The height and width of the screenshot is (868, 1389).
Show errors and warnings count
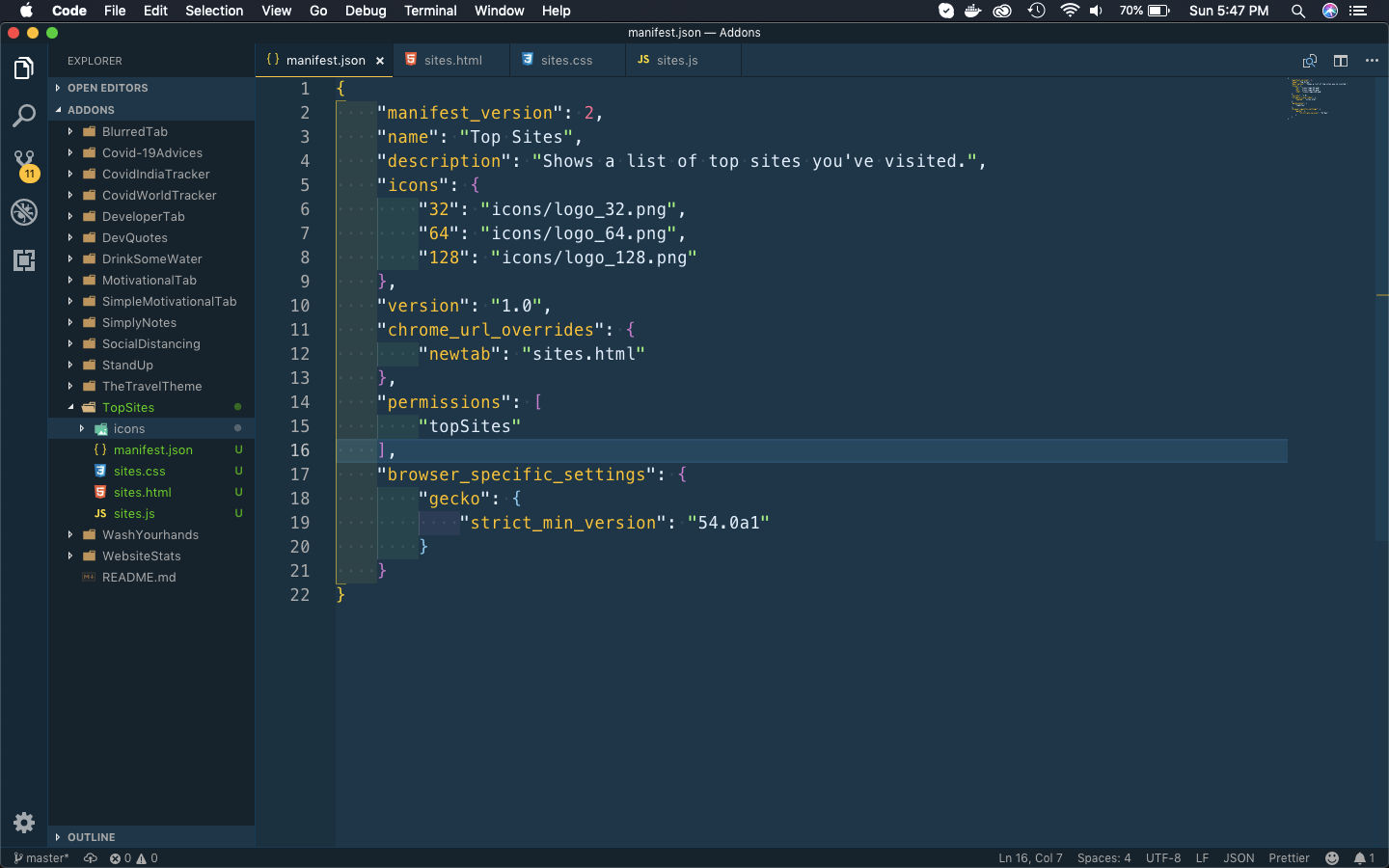coord(134,858)
